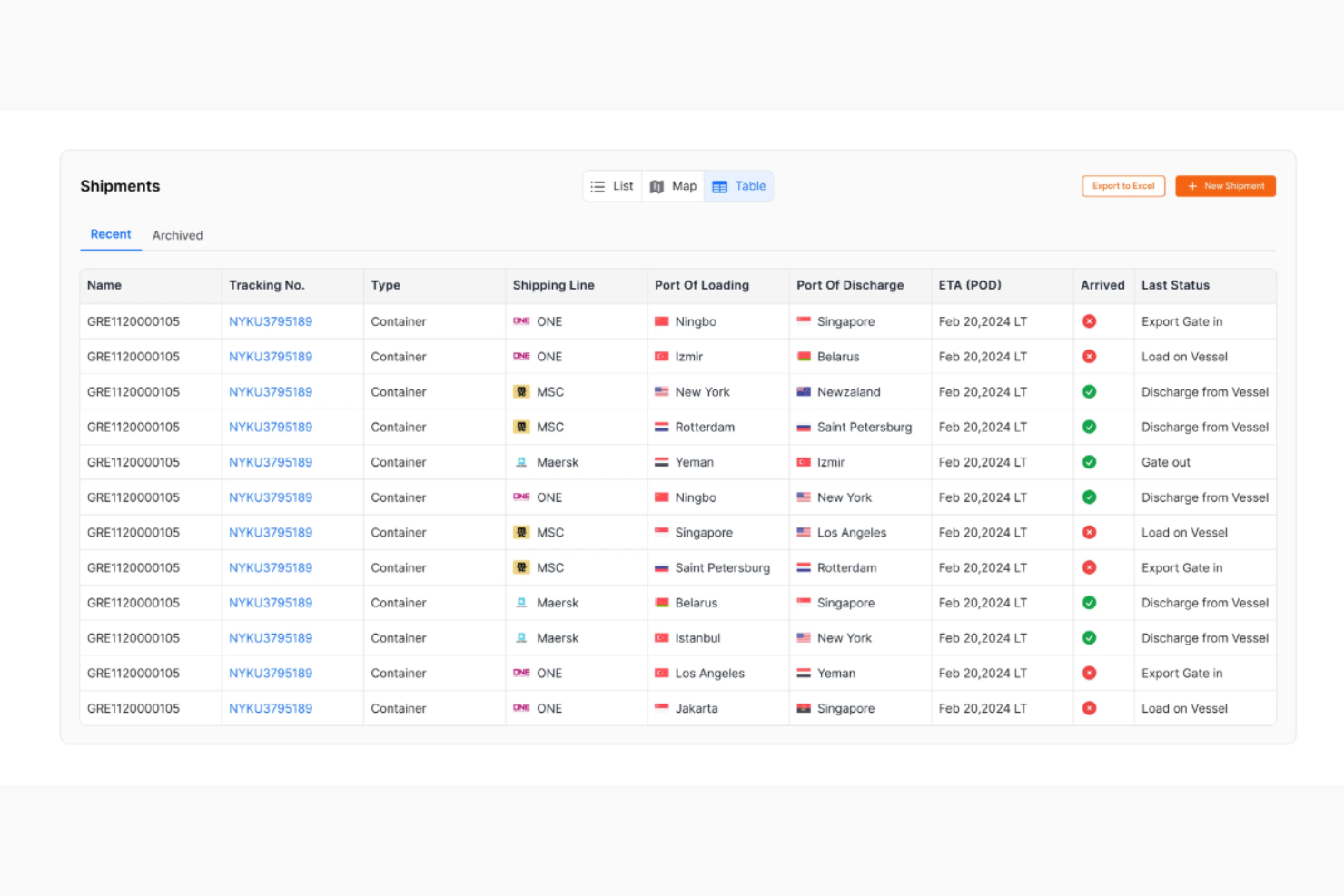The image size is (1344, 896).
Task: Click the Shipping Line column header
Action: coord(577,285)
